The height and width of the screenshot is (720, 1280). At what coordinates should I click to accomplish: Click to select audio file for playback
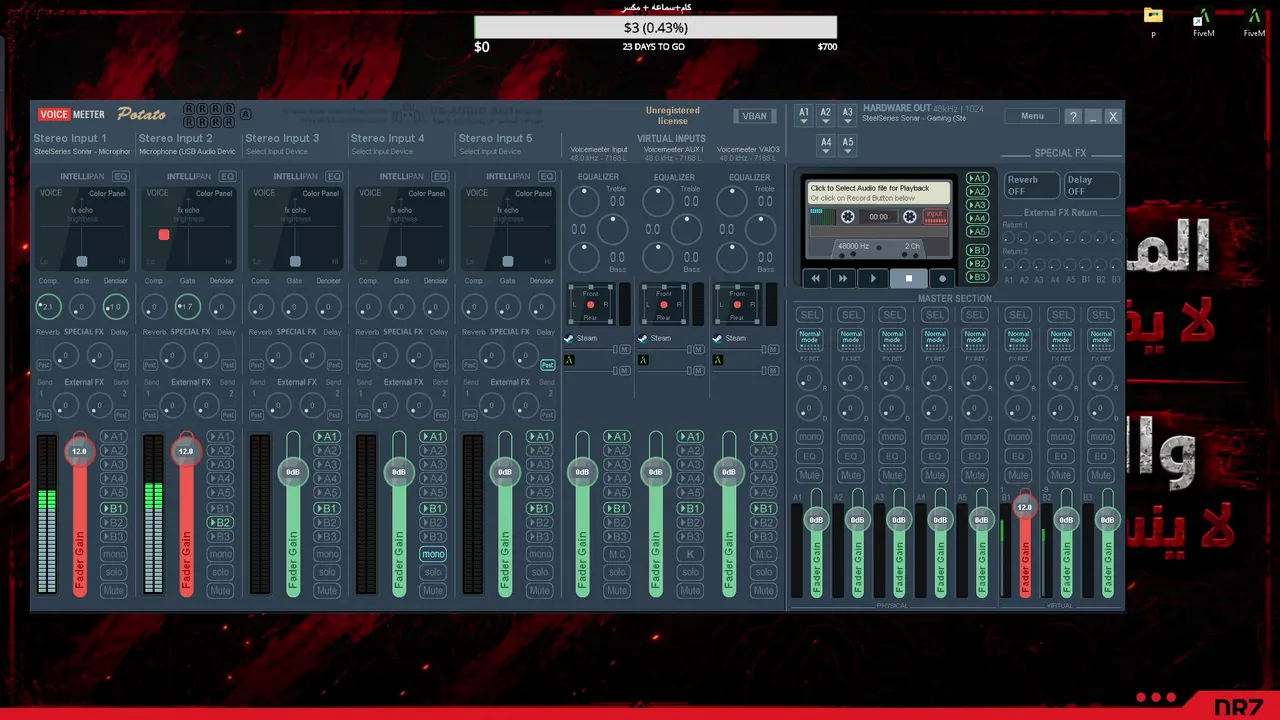(x=879, y=193)
